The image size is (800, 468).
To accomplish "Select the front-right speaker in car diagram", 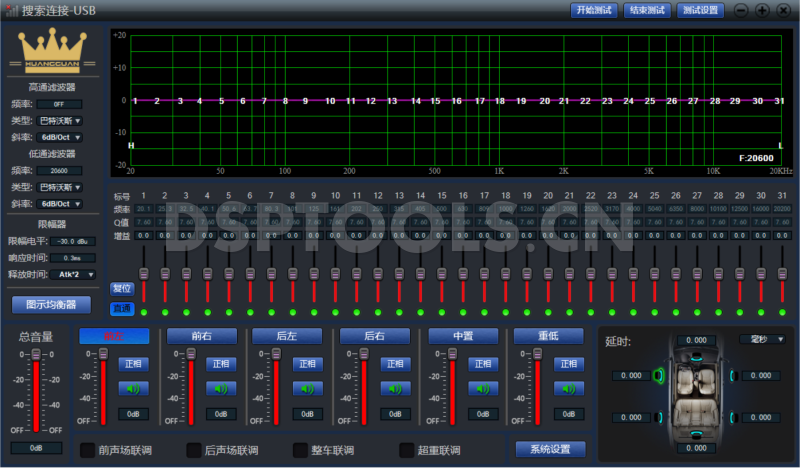I will (733, 376).
